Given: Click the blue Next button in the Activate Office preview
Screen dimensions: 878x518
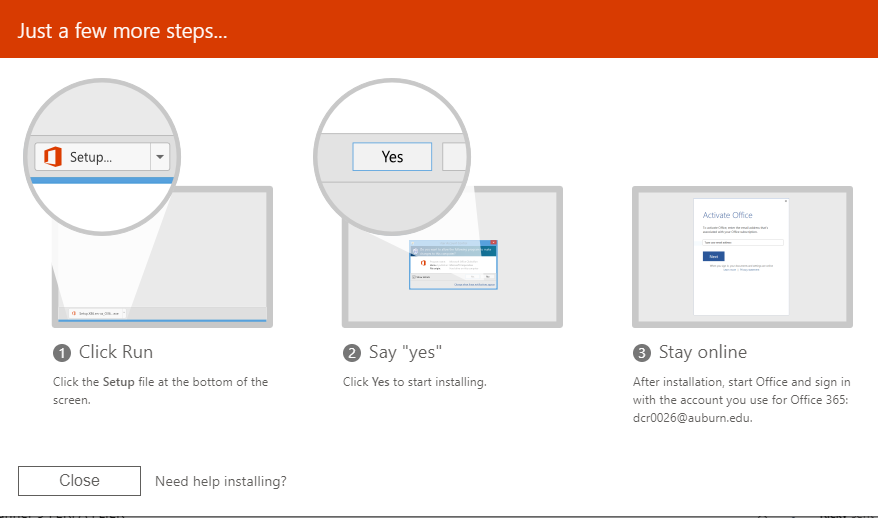Looking at the screenshot, I should click(713, 256).
